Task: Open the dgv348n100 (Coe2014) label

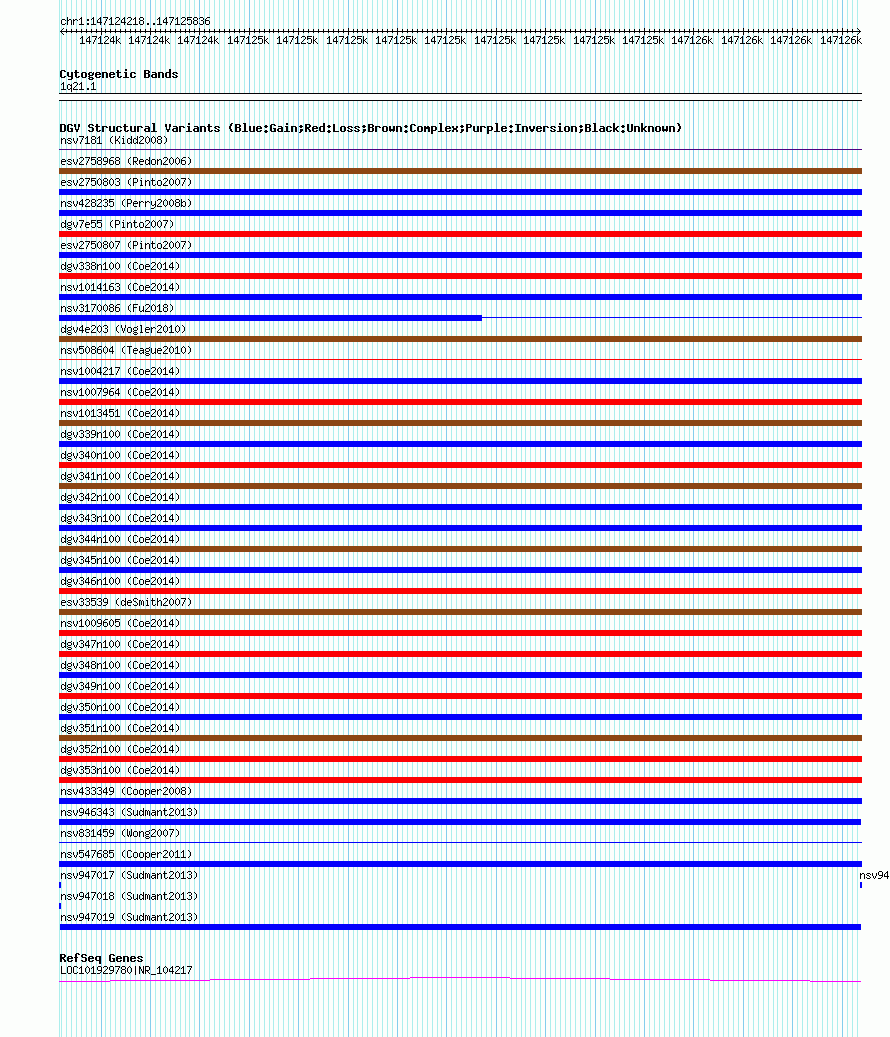Action: point(120,665)
